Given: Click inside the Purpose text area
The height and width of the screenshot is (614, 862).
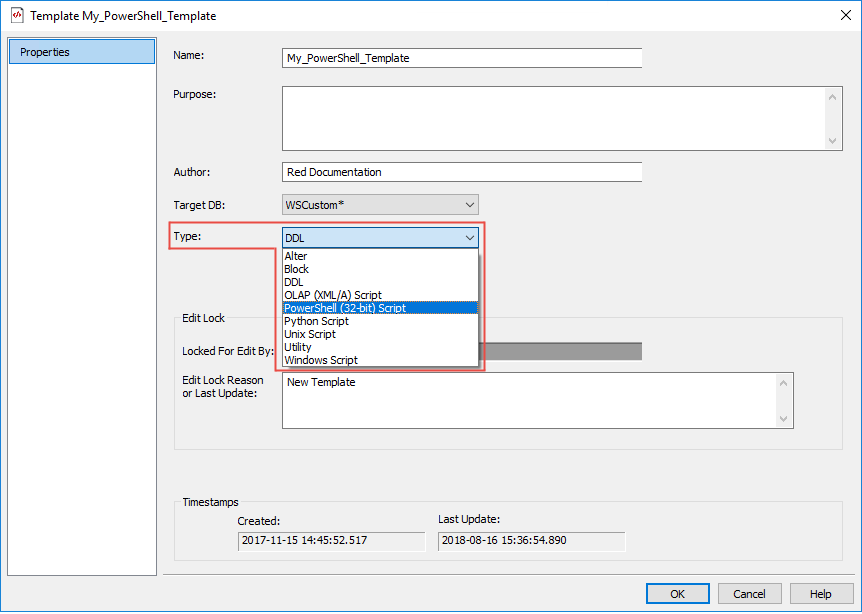Looking at the screenshot, I should point(553,118).
